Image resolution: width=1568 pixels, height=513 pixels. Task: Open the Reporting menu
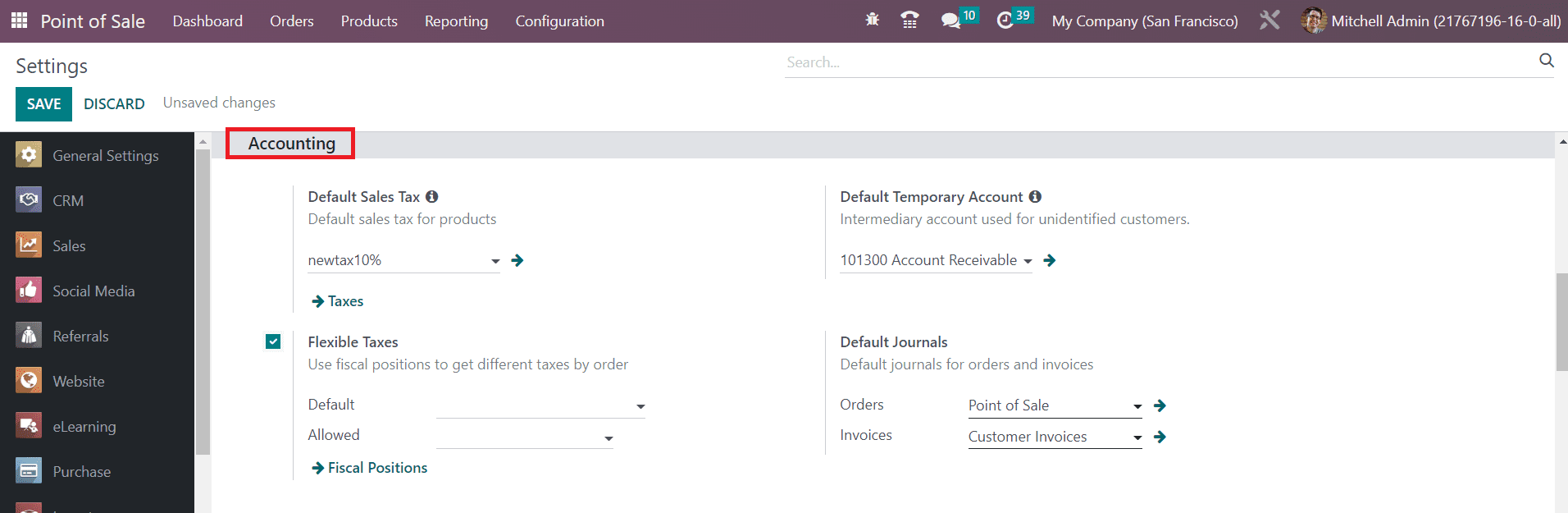point(456,21)
